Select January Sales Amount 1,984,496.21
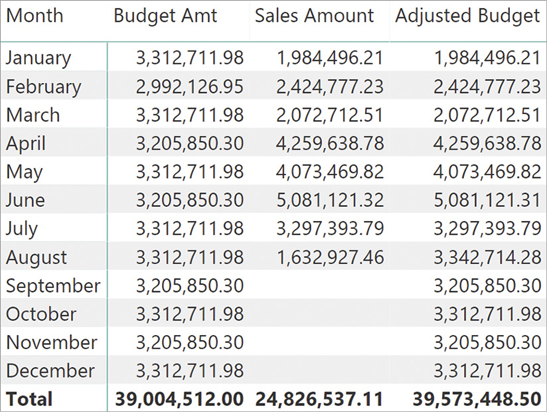This screenshot has height=412, width=547. (330, 58)
